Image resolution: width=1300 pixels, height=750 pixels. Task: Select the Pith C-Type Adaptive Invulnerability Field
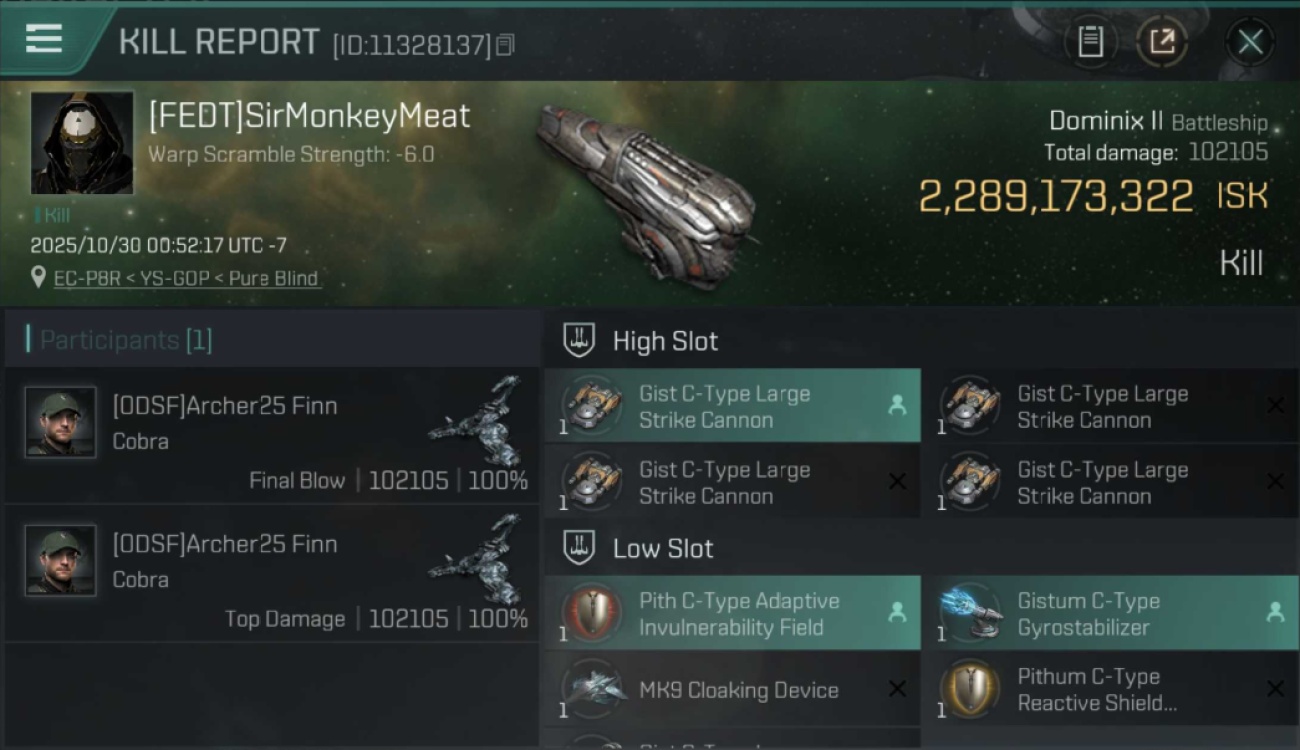click(732, 614)
